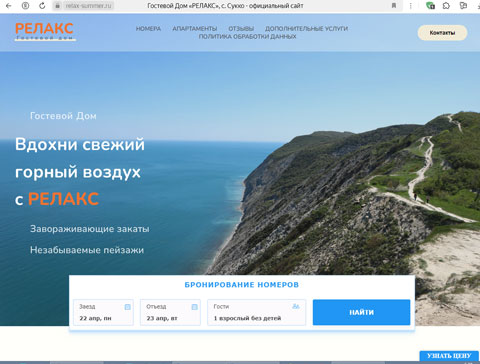Click the Незабываемые пейзажи text
The width and height of the screenshot is (480, 364).
tap(87, 250)
